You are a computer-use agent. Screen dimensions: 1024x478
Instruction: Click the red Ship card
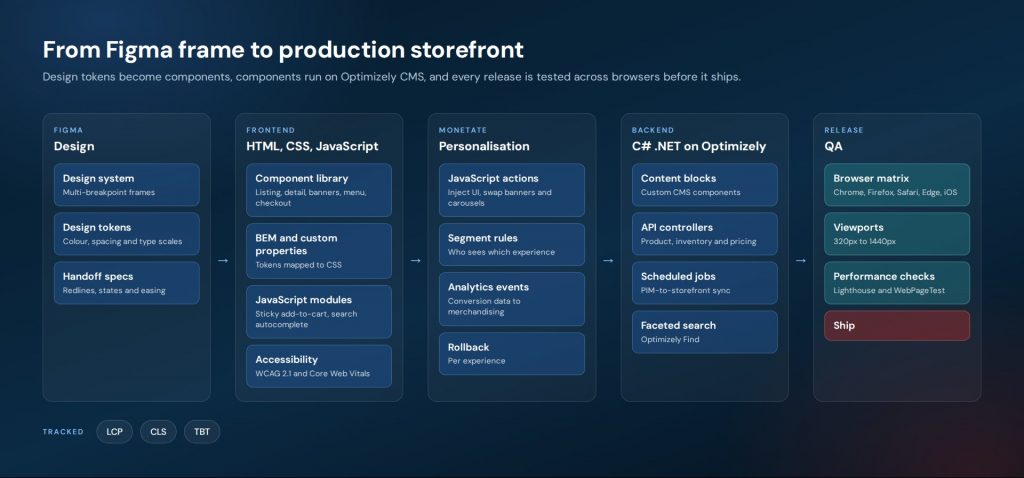tap(897, 326)
